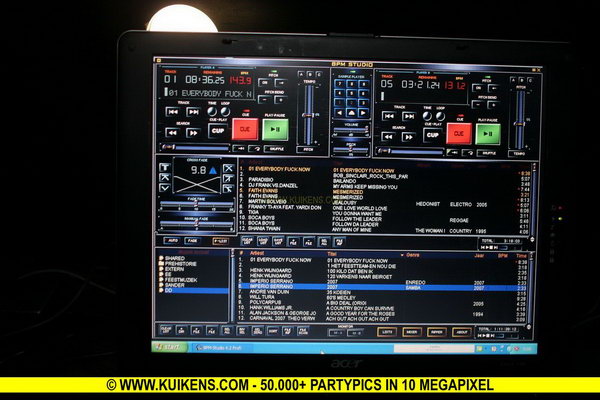Sort file list by Titel column
The width and height of the screenshot is (600, 400).
click(332, 254)
